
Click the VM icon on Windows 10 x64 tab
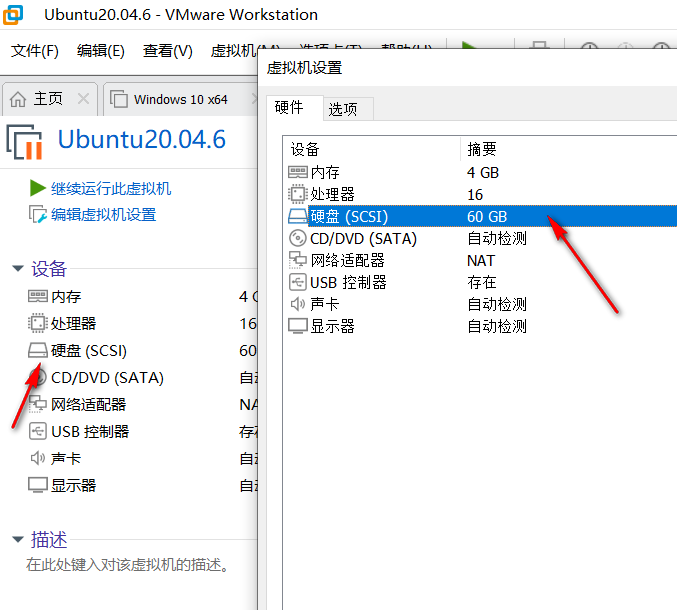(119, 99)
